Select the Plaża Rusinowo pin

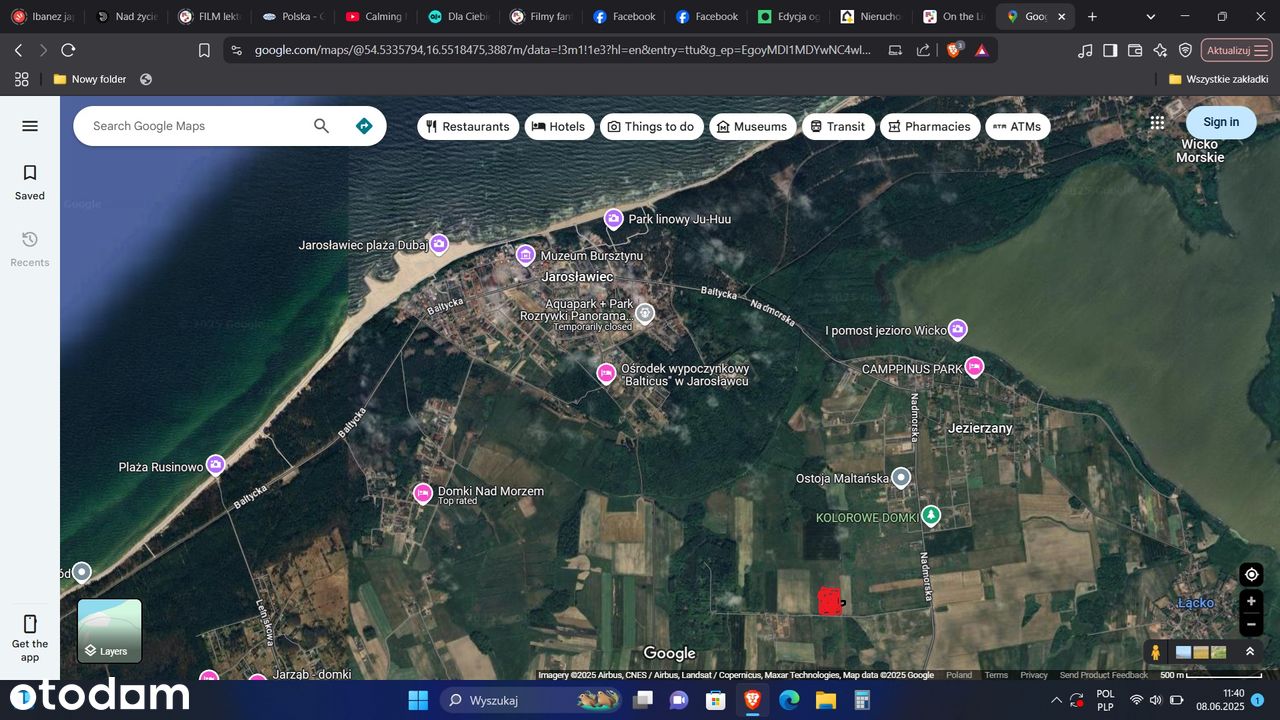point(216,465)
